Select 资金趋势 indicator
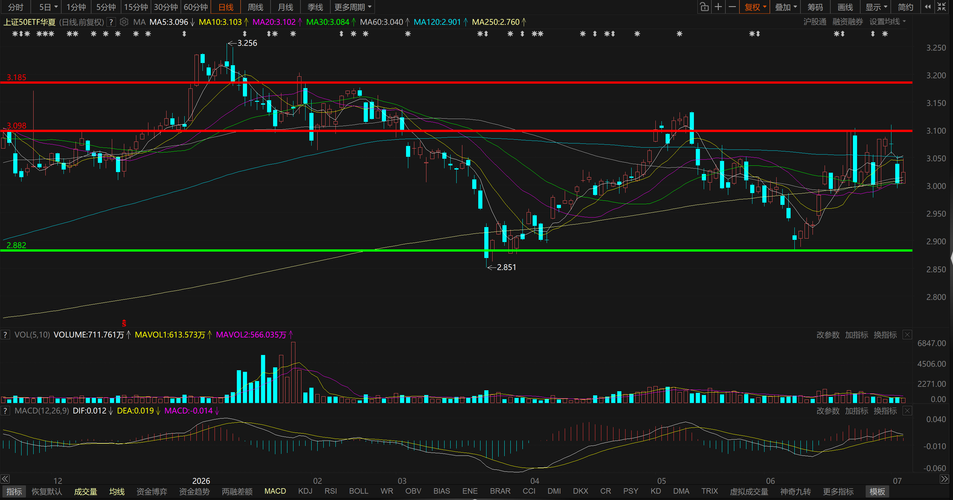The height and width of the screenshot is (500, 953). pyautogui.click(x=194, y=491)
